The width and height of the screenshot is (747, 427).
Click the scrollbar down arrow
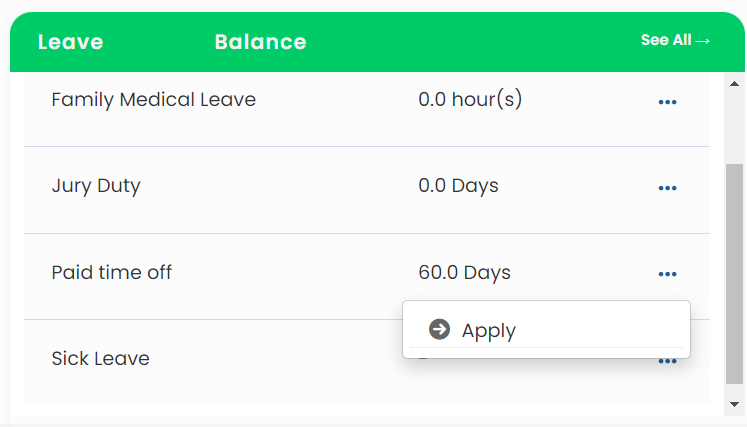point(734,405)
